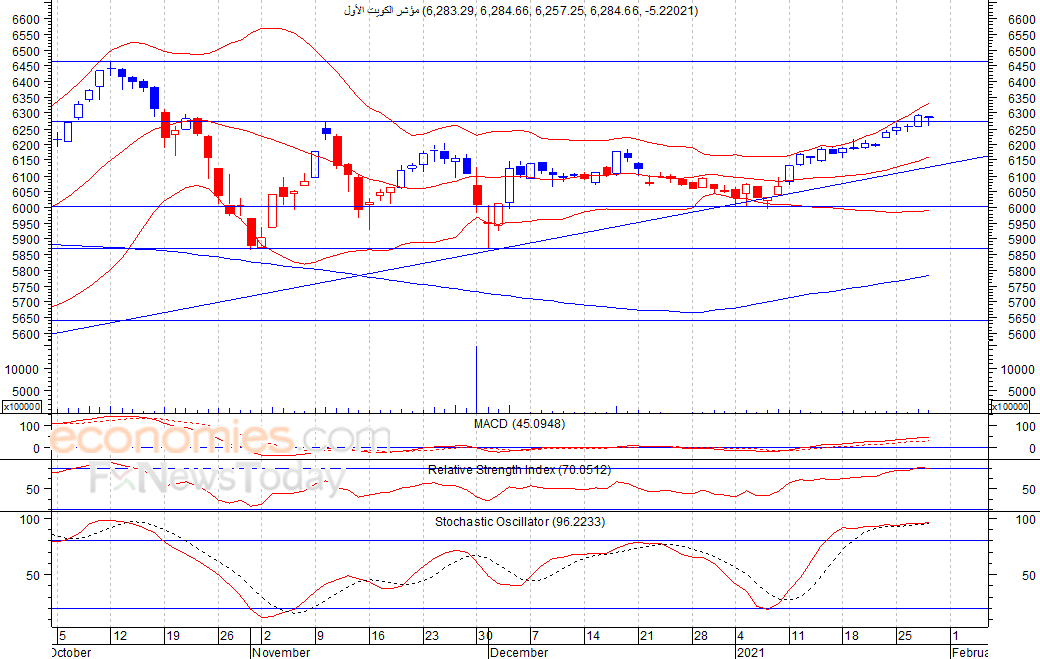Viewport: 1040px width, 659px height.
Task: Click date label 25 in January 2021
Action: pyautogui.click(x=905, y=636)
